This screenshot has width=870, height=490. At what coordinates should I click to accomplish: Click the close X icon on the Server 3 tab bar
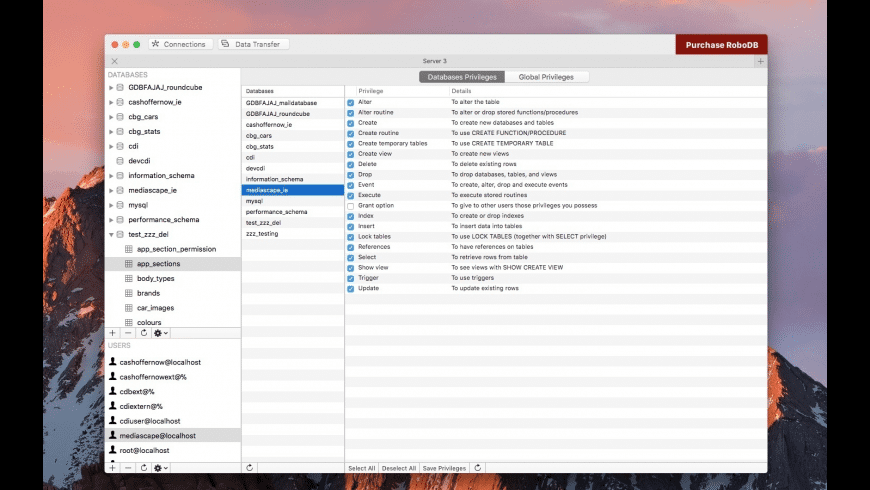(114, 61)
